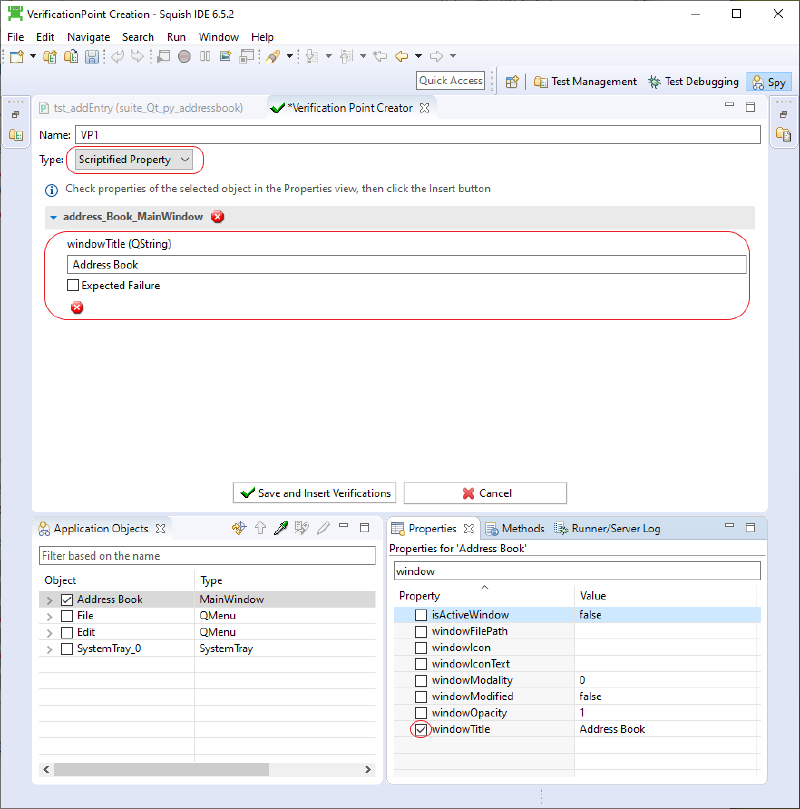Check the SystemTray_0 object checkbox

[67, 649]
